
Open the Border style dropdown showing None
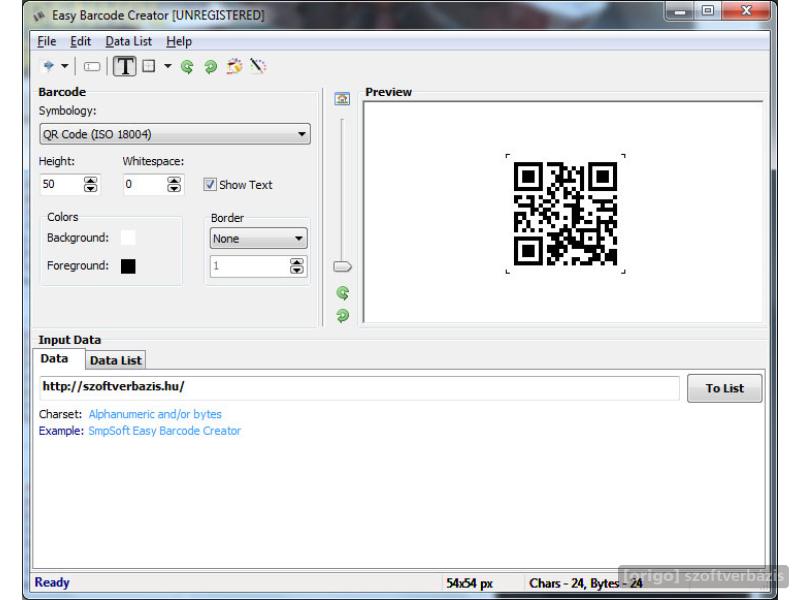point(258,238)
